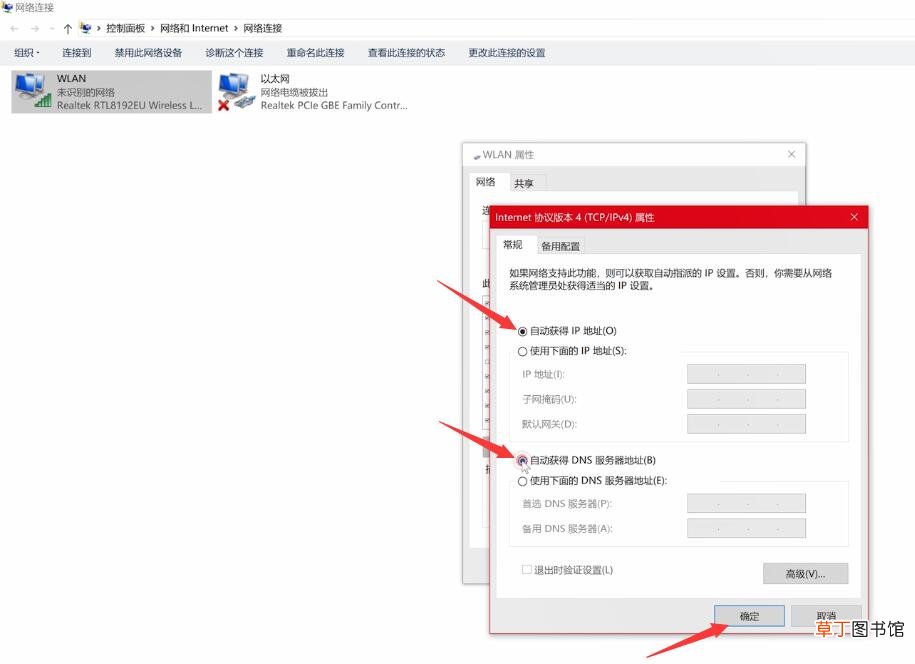915x664 pixels.
Task: Open the 组织 dropdown menu
Action: pyautogui.click(x=27, y=53)
